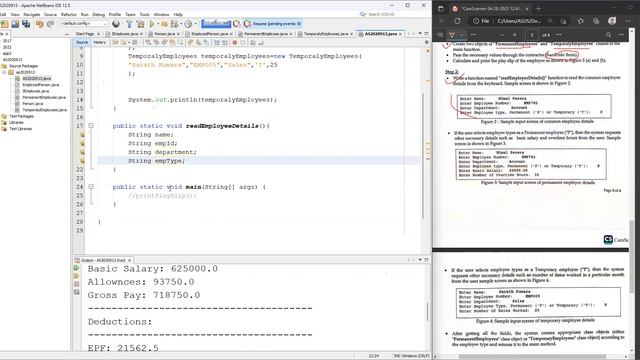The height and width of the screenshot is (360, 640).
Task: Open TemporalyEmployees.java in project tree
Action: pos(44,110)
